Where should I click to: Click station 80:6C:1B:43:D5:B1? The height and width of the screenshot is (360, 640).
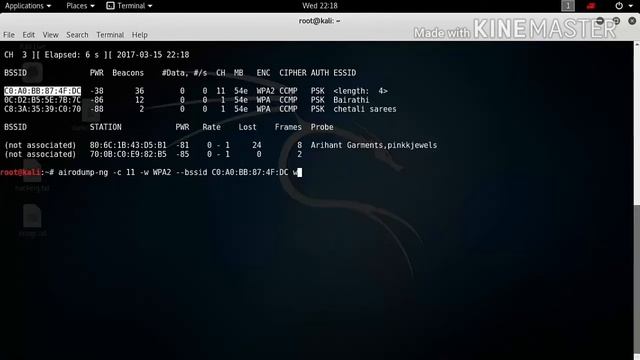click(x=128, y=145)
